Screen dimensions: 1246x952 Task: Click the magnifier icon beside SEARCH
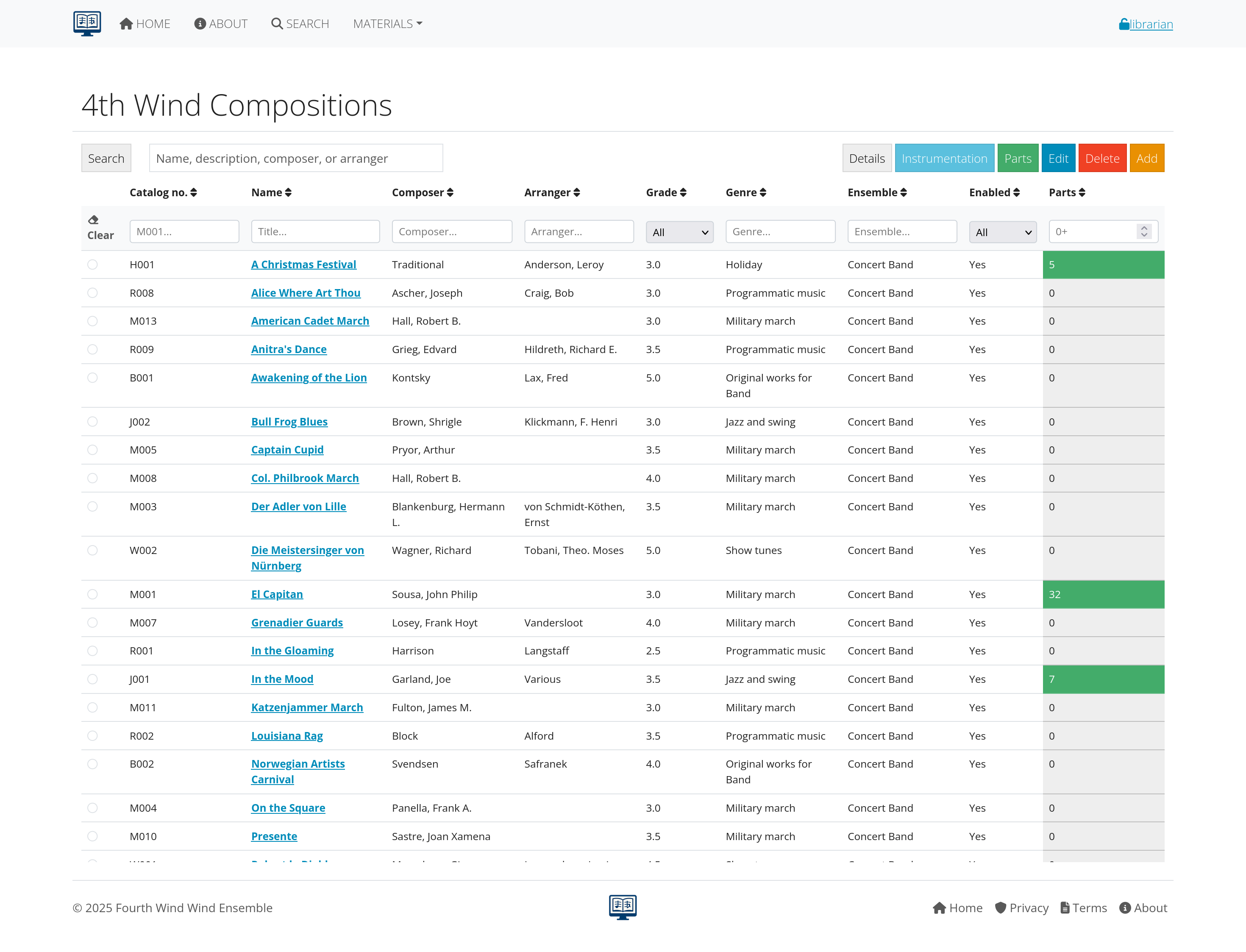point(277,23)
